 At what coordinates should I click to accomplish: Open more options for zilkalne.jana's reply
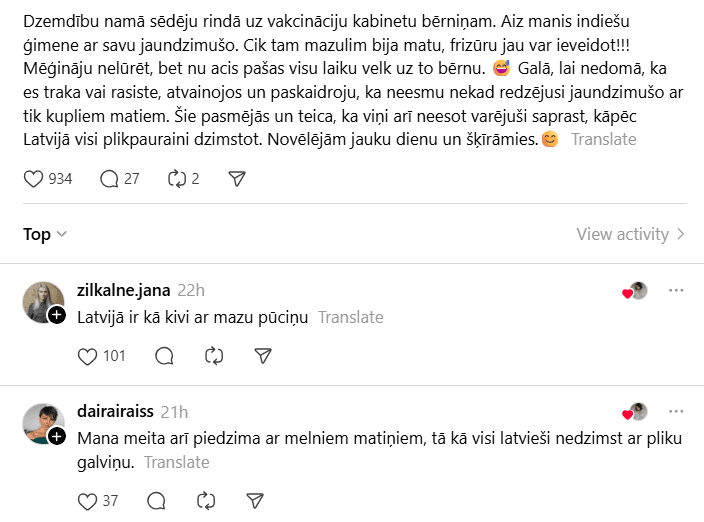click(x=676, y=290)
